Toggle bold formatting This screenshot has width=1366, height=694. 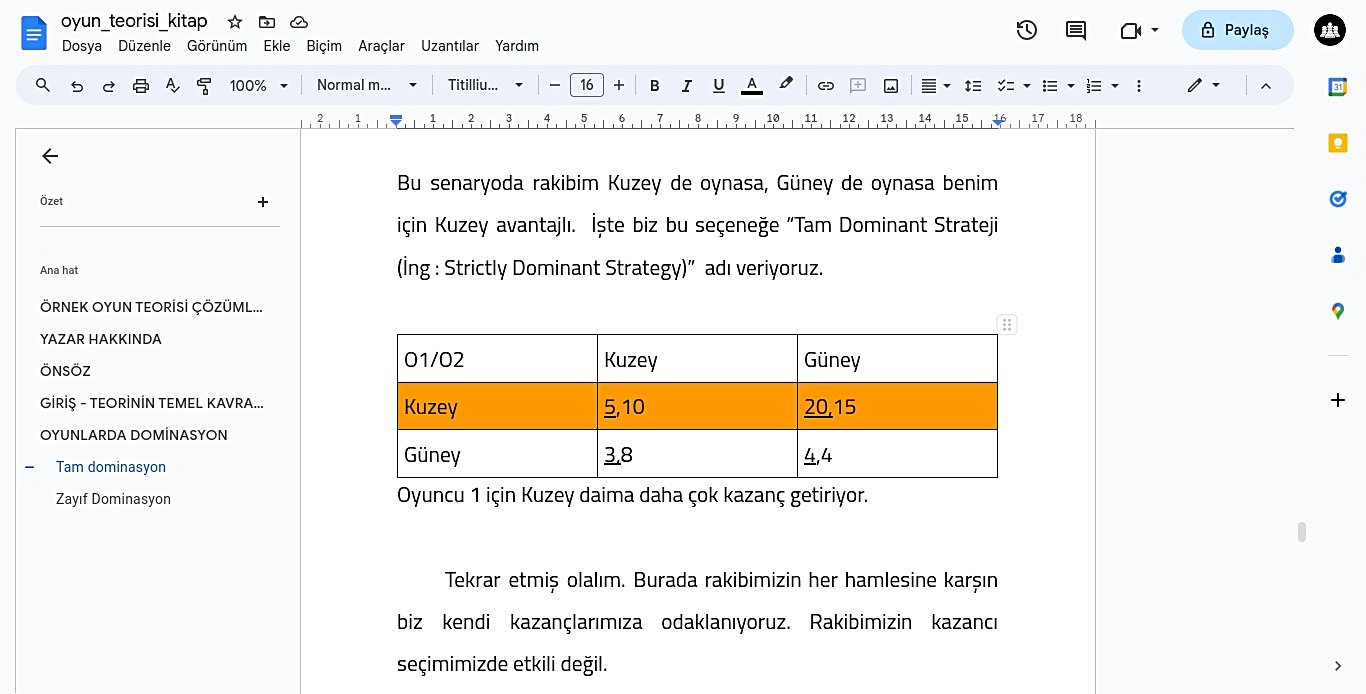coord(654,86)
